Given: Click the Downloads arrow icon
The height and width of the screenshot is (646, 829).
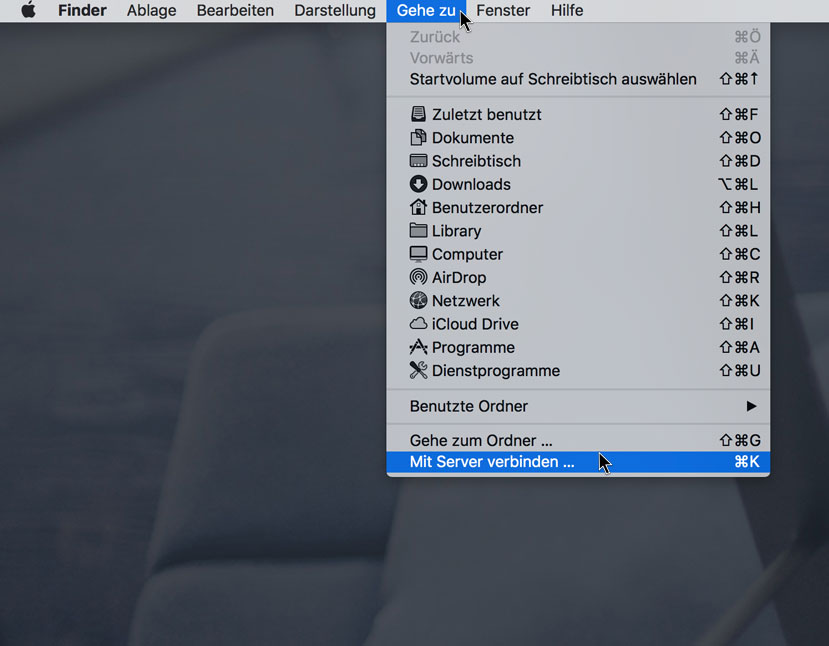Looking at the screenshot, I should coord(418,184).
